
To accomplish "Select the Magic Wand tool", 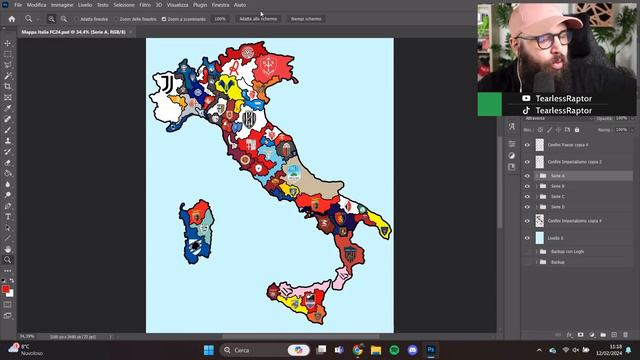I will pos(7,76).
